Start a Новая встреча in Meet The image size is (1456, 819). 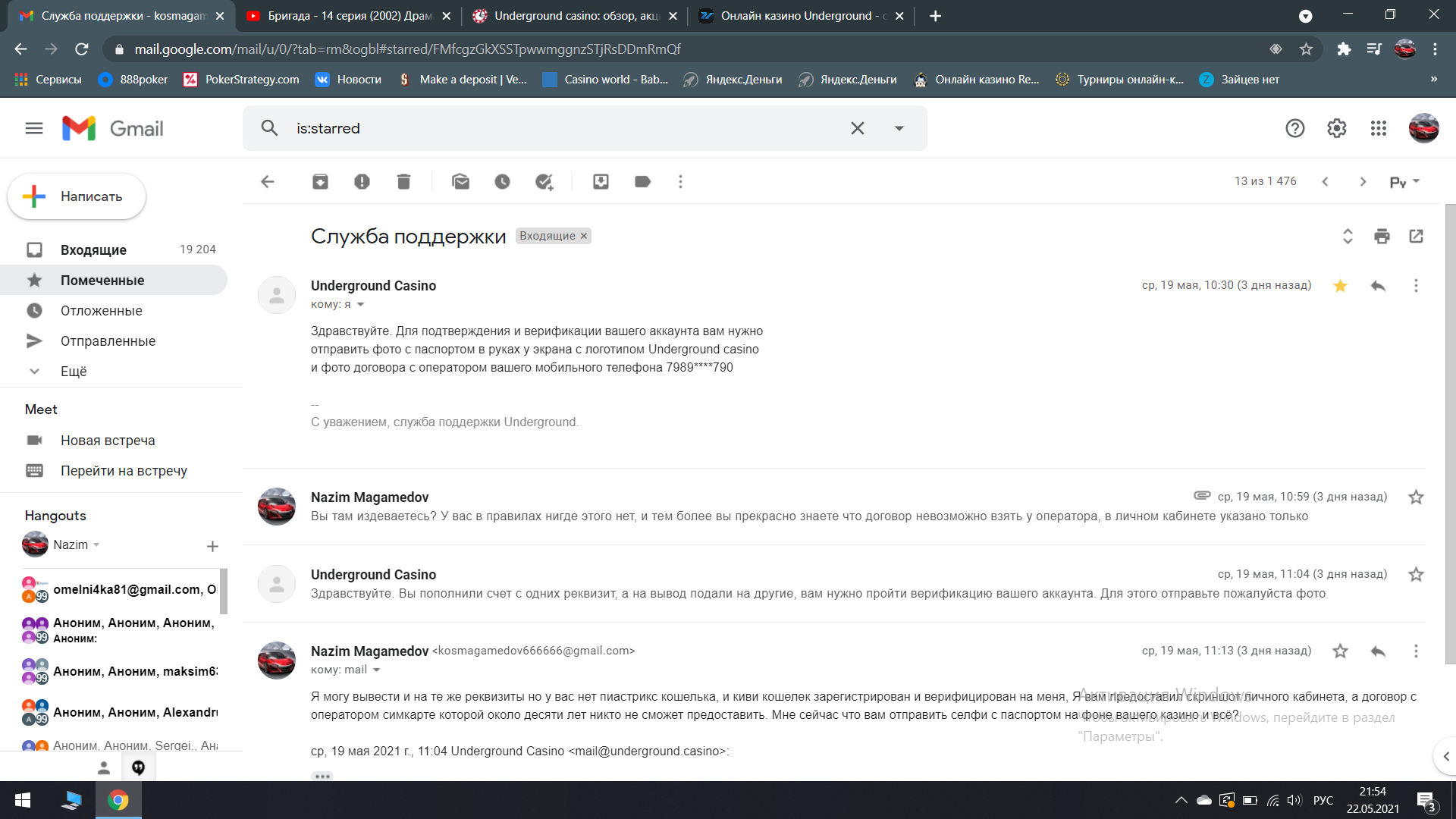[108, 441]
